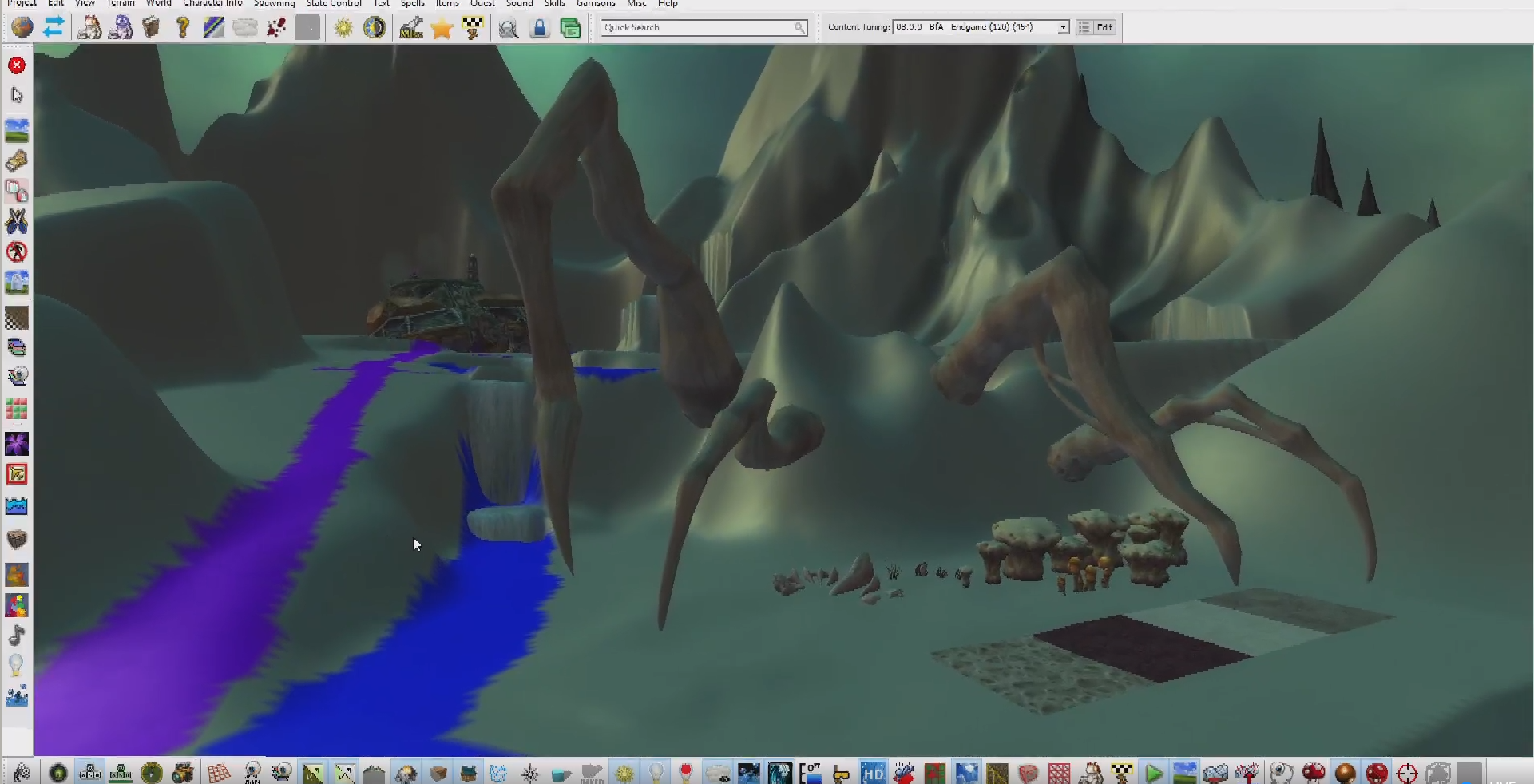1534x784 pixels.
Task: Click the yellow question mark icon
Action: coord(183,28)
